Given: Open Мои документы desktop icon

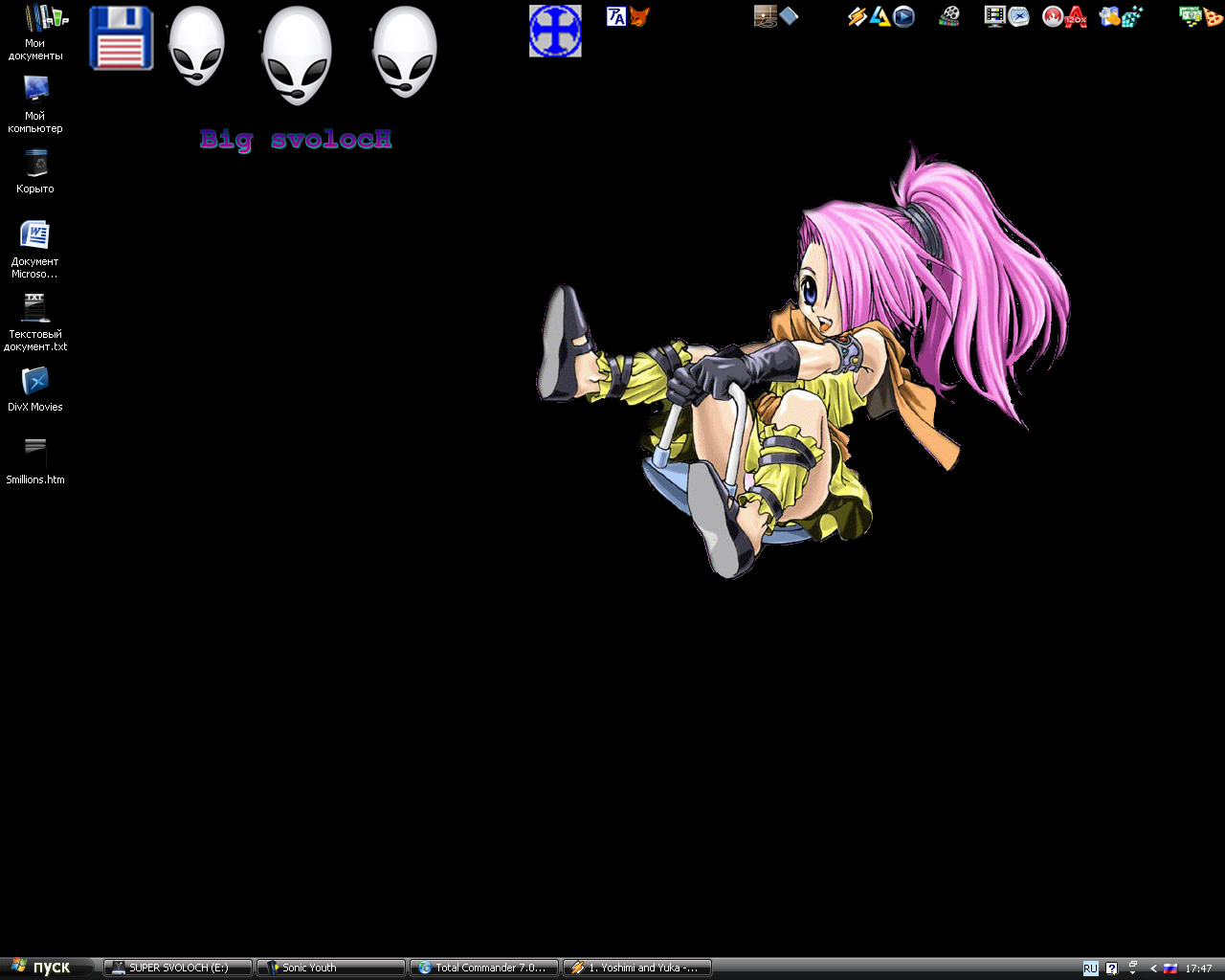Looking at the screenshot, I should tap(35, 32).
